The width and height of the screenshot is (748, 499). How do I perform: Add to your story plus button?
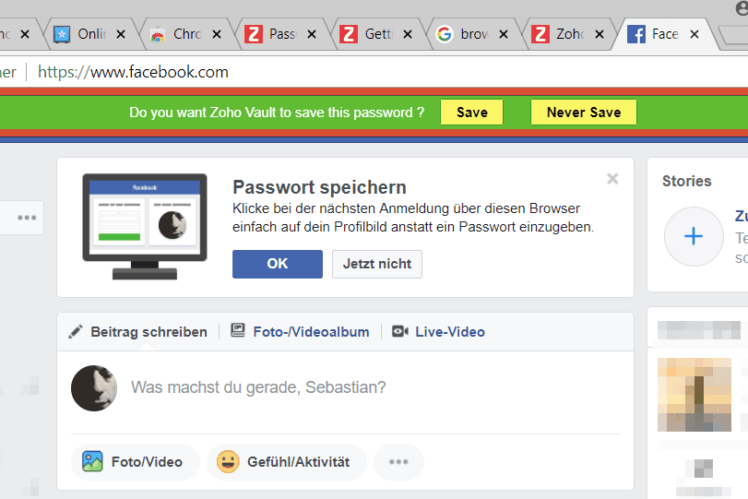coord(694,236)
